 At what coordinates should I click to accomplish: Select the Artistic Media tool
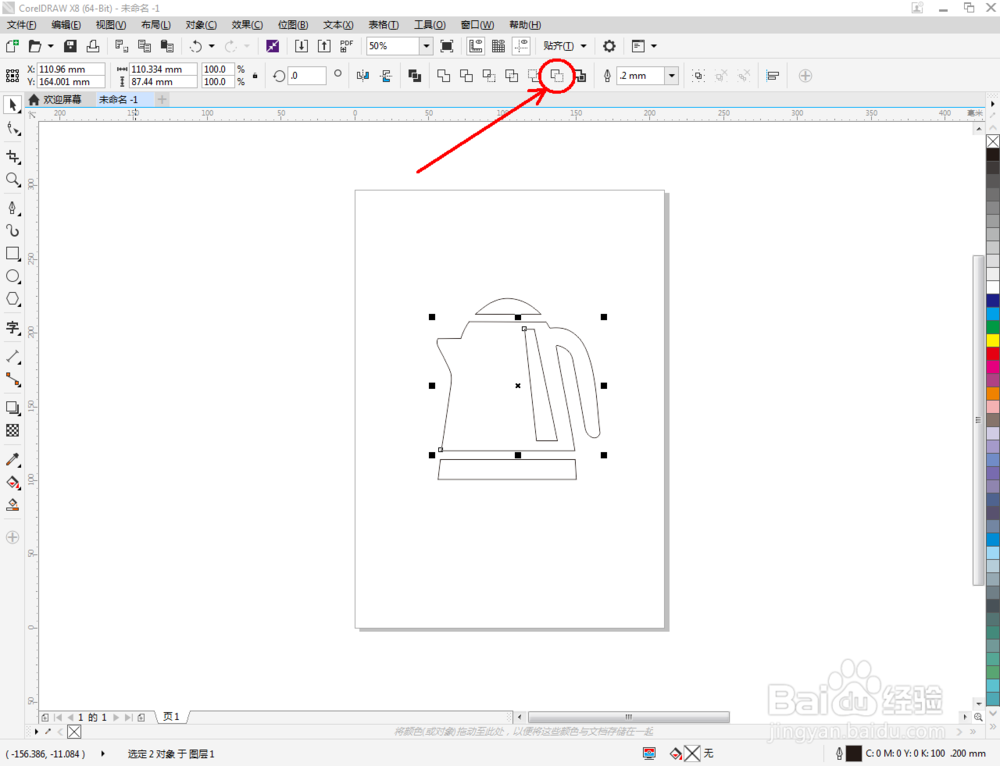[x=13, y=230]
